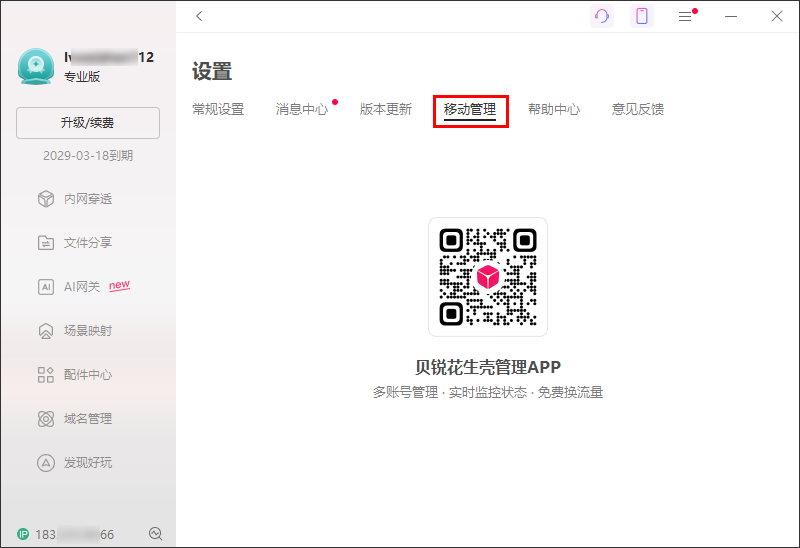Click the QR code image
Screen dimensions: 800x548
488,277
